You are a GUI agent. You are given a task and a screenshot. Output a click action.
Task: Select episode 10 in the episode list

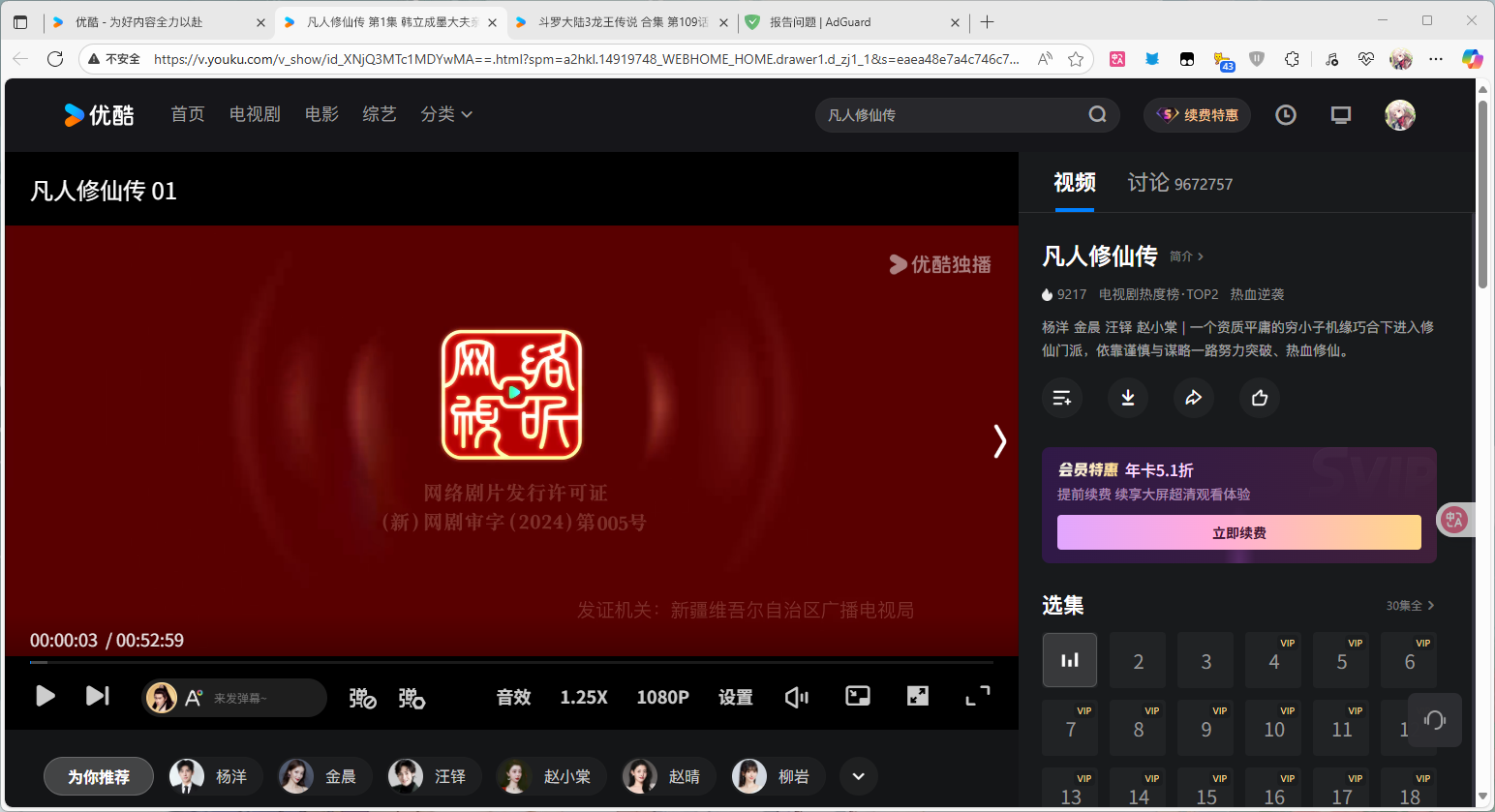click(x=1273, y=728)
